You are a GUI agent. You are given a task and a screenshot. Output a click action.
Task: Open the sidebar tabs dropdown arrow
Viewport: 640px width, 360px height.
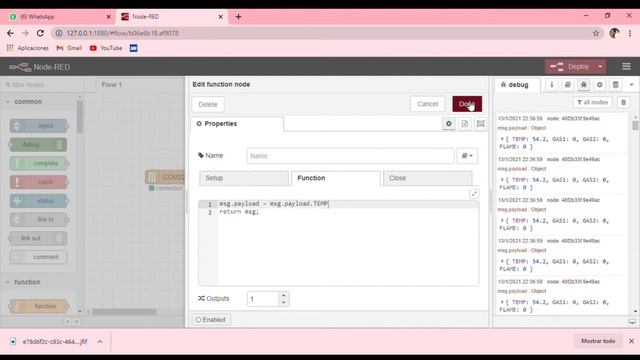coord(631,84)
